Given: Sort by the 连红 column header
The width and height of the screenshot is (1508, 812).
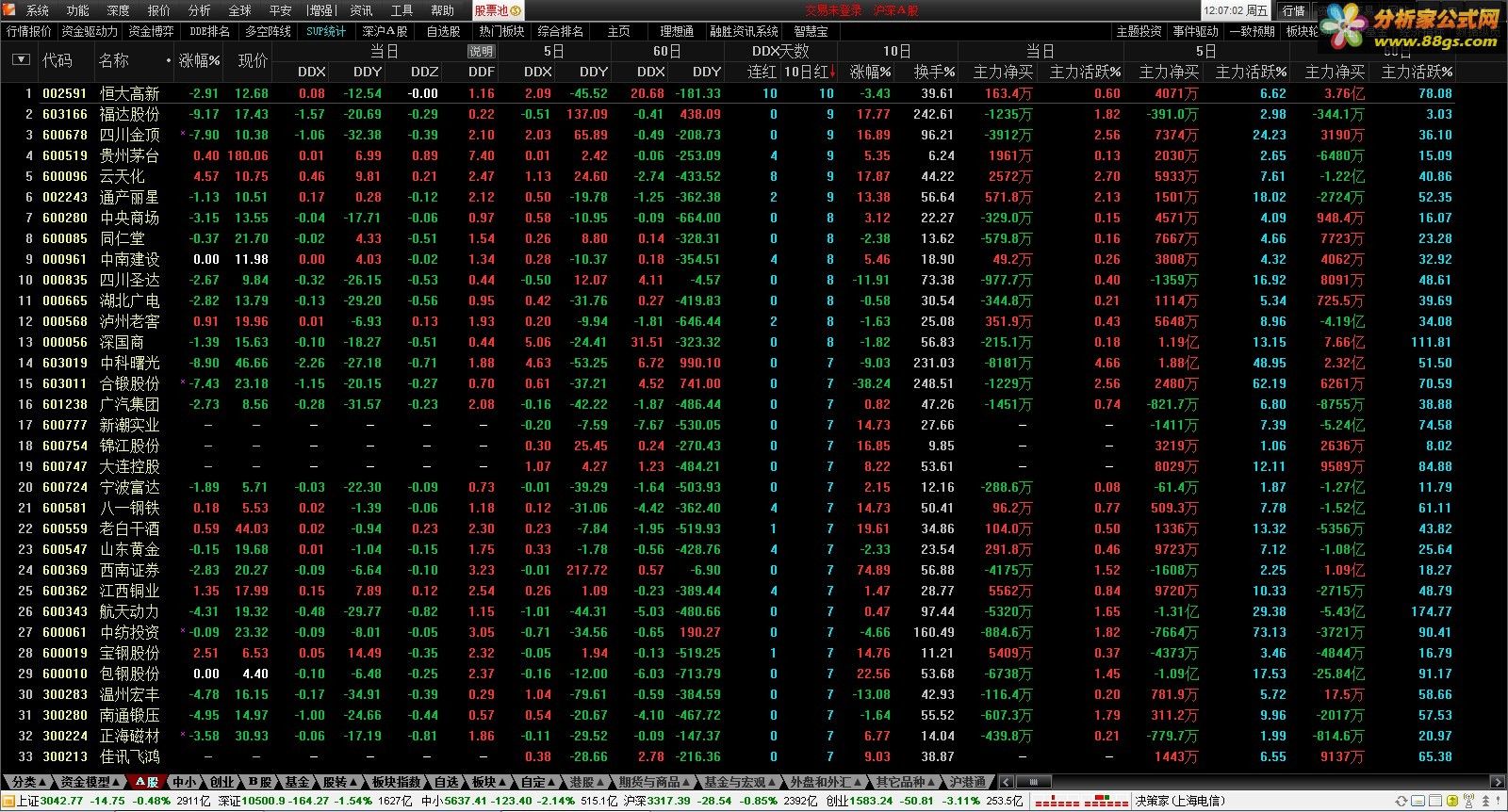Looking at the screenshot, I should (762, 72).
